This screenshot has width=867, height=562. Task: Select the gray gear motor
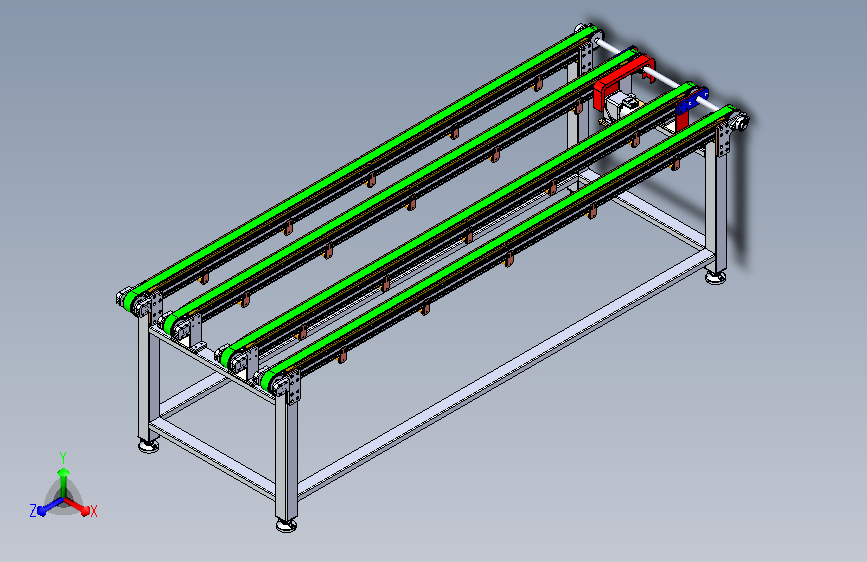pyautogui.click(x=621, y=107)
